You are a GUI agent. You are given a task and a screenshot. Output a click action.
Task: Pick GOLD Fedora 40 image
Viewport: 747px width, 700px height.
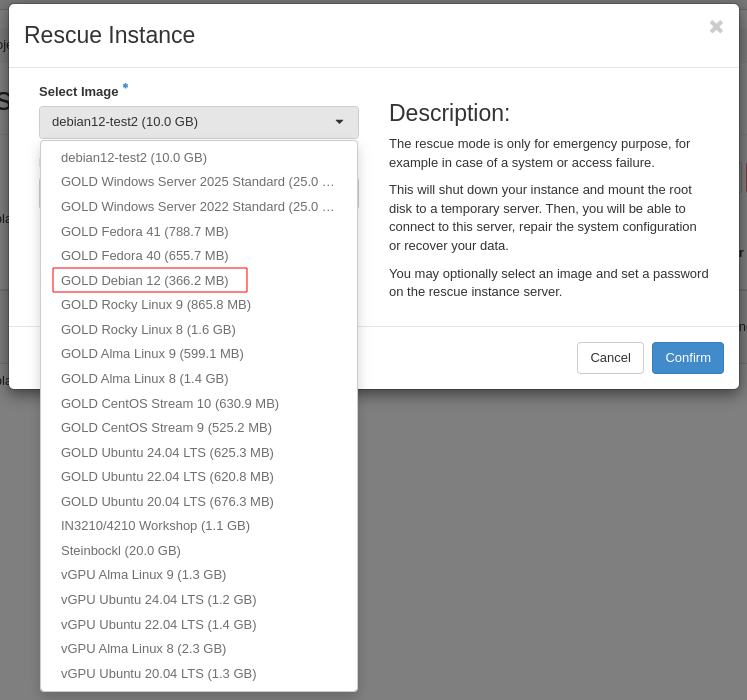199,256
